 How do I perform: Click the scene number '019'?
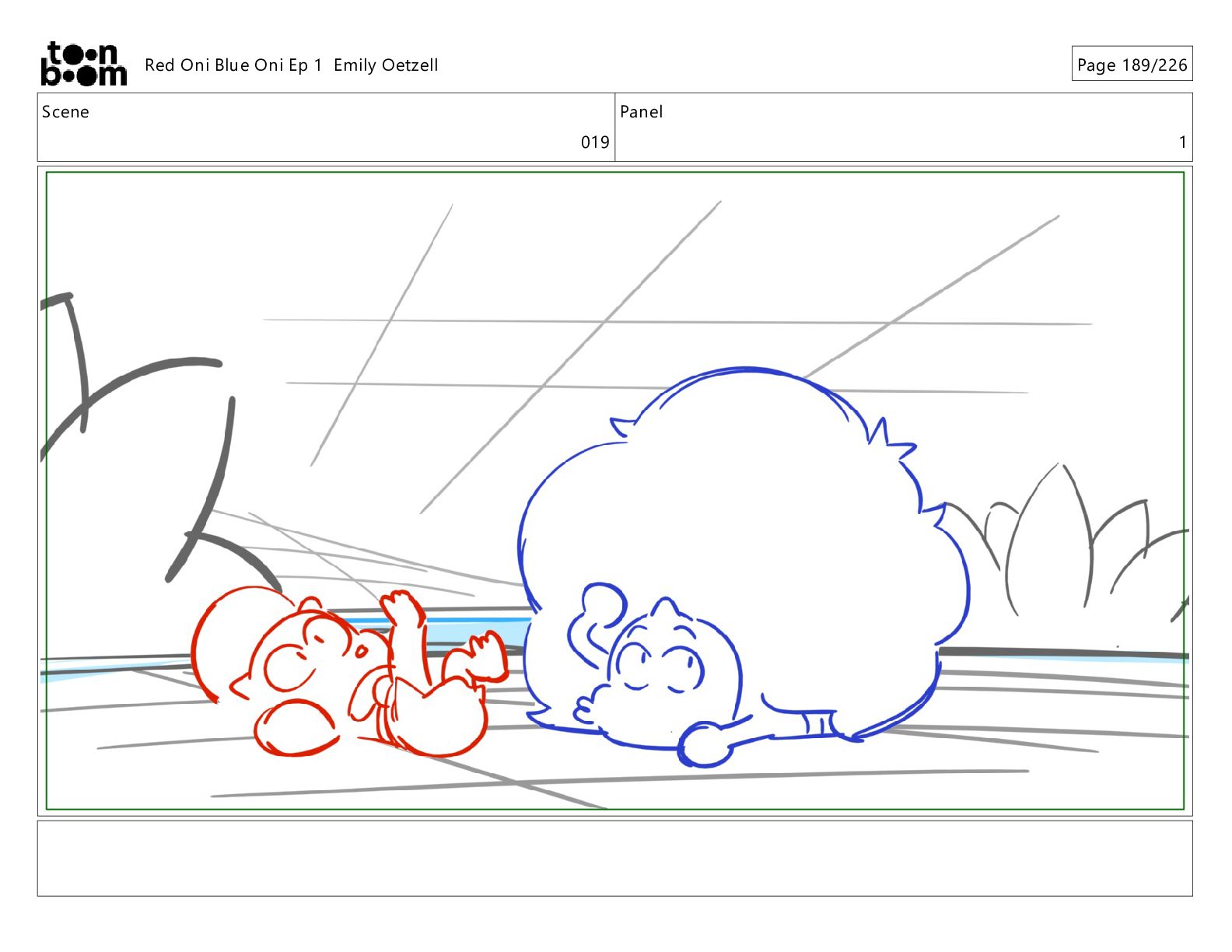tap(595, 142)
